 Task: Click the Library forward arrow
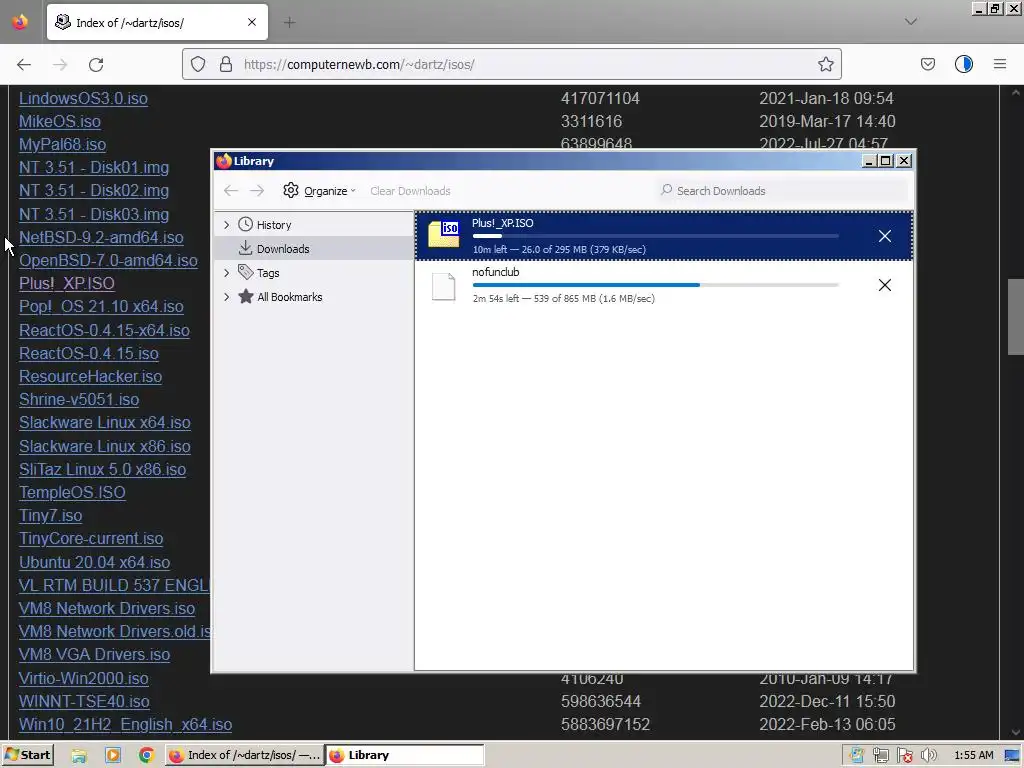tap(257, 191)
